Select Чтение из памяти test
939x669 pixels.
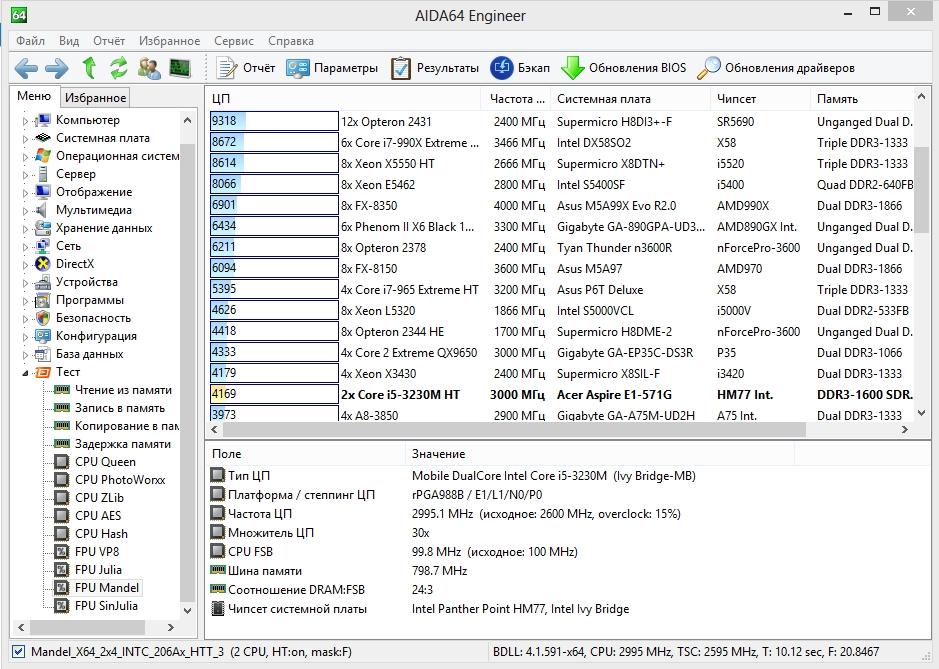coord(123,389)
